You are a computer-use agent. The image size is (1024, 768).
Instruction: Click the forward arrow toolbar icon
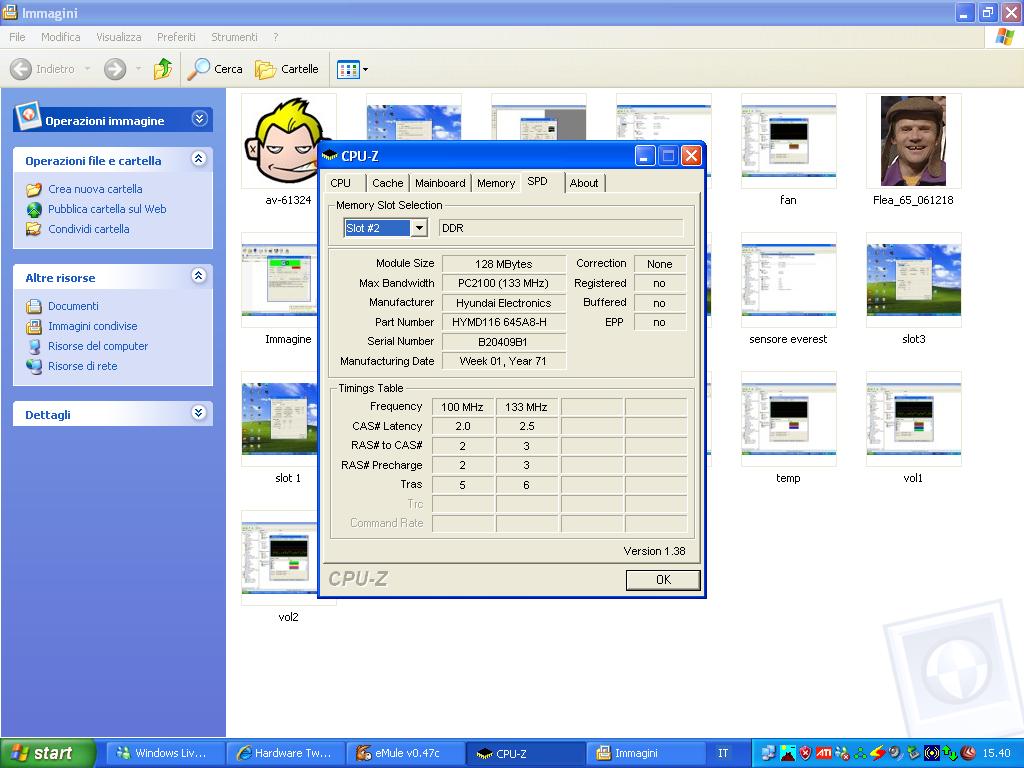[x=115, y=69]
